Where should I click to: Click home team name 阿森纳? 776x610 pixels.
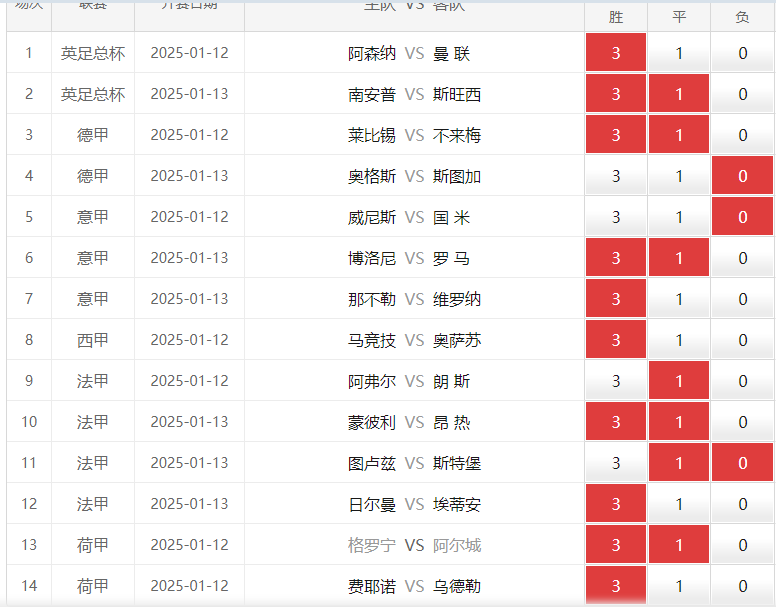click(372, 53)
